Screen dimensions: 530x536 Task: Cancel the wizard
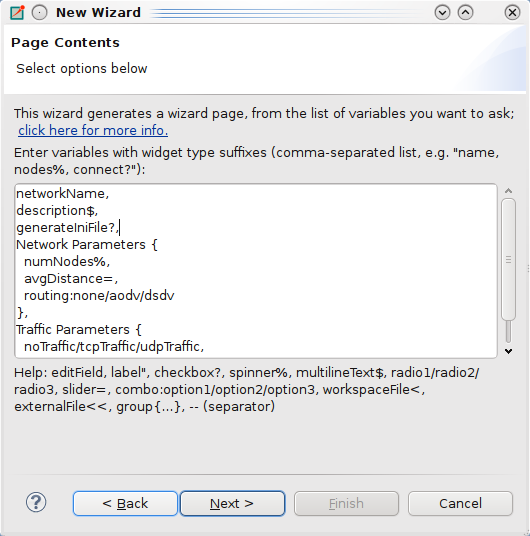point(460,504)
